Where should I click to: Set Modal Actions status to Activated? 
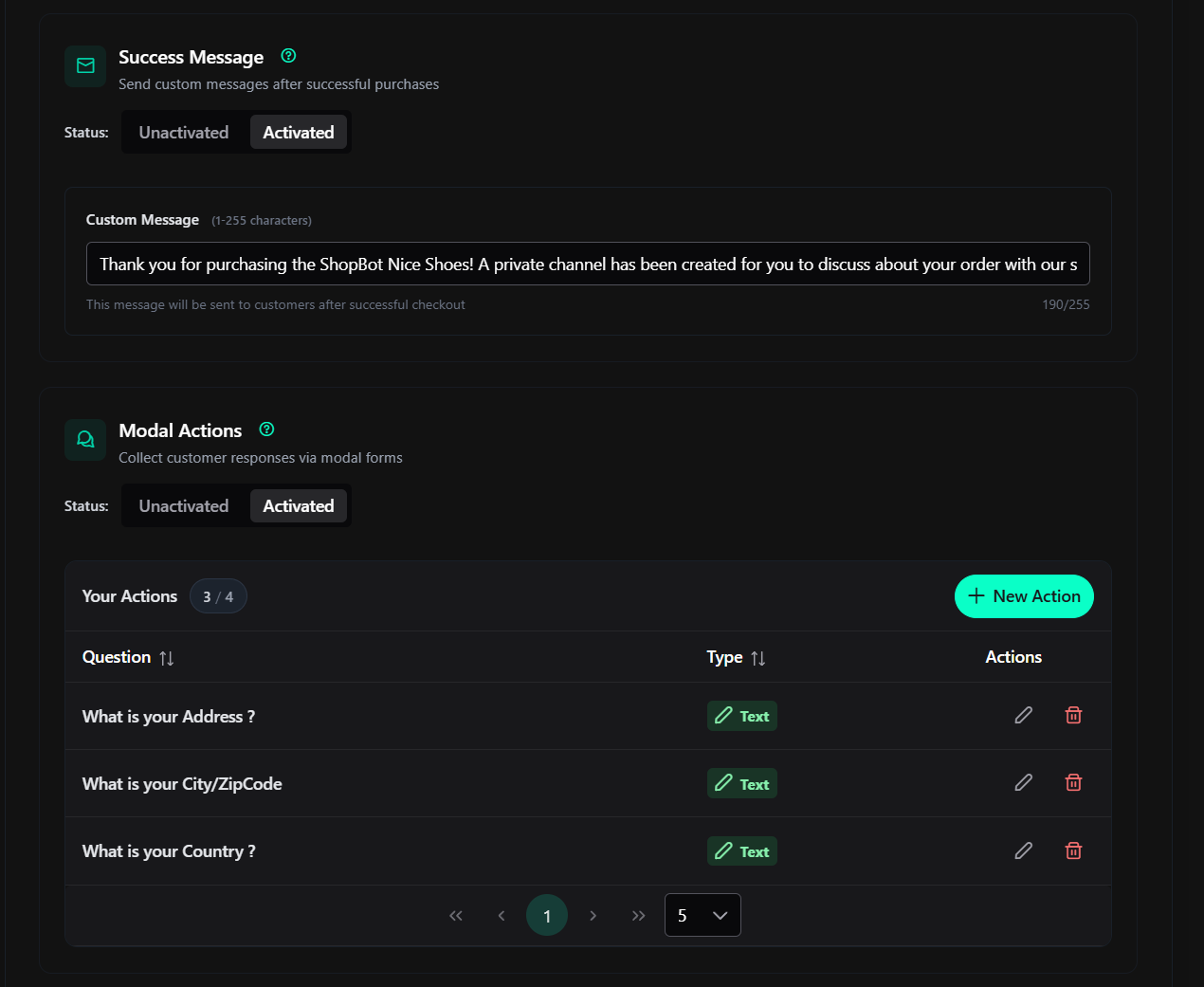pos(298,506)
